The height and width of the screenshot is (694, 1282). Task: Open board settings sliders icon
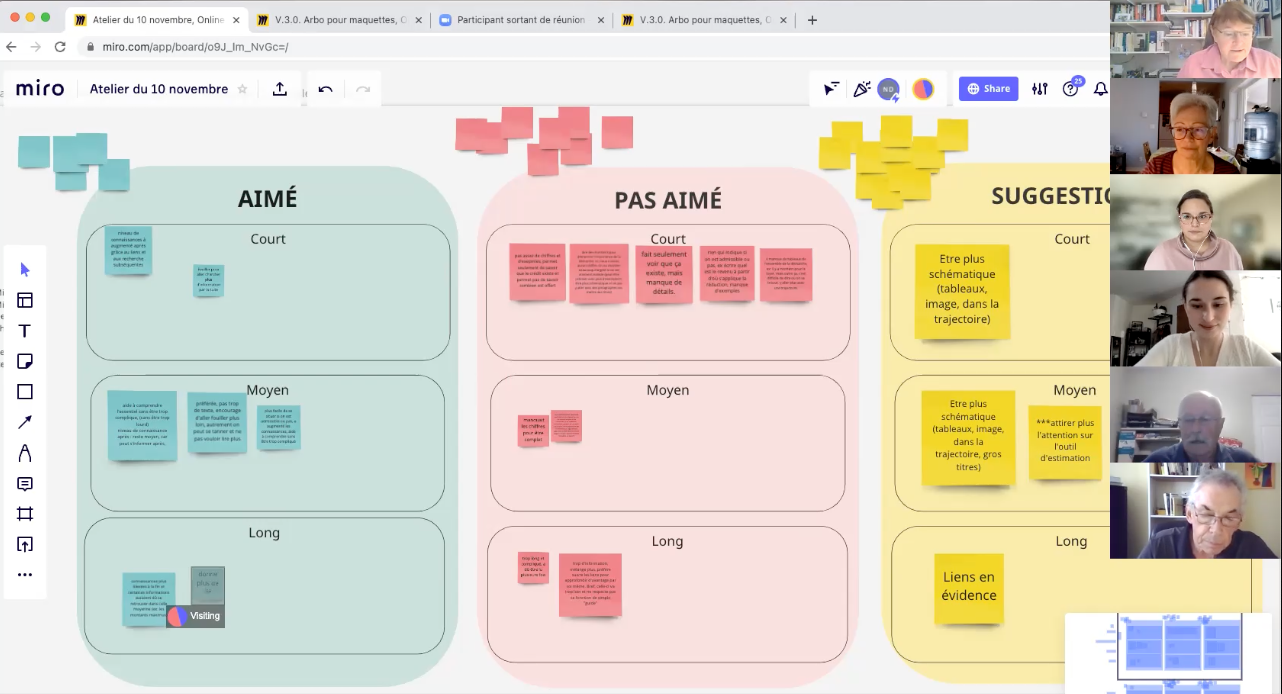pyautogui.click(x=1040, y=89)
